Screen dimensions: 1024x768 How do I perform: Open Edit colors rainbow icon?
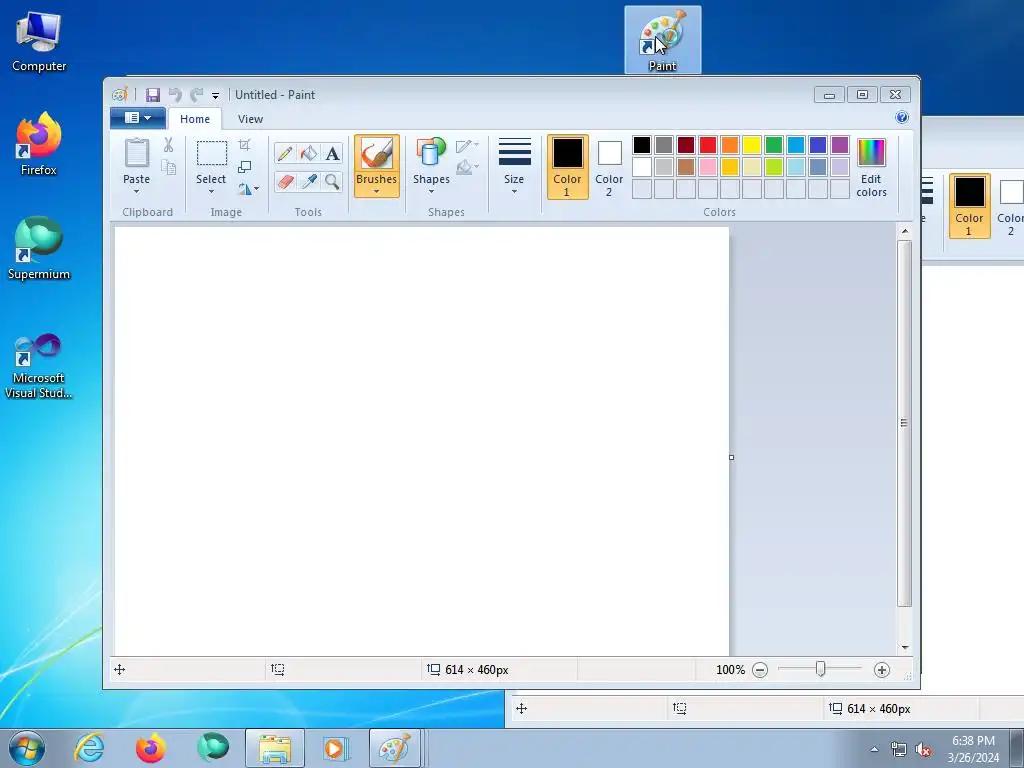click(x=871, y=152)
